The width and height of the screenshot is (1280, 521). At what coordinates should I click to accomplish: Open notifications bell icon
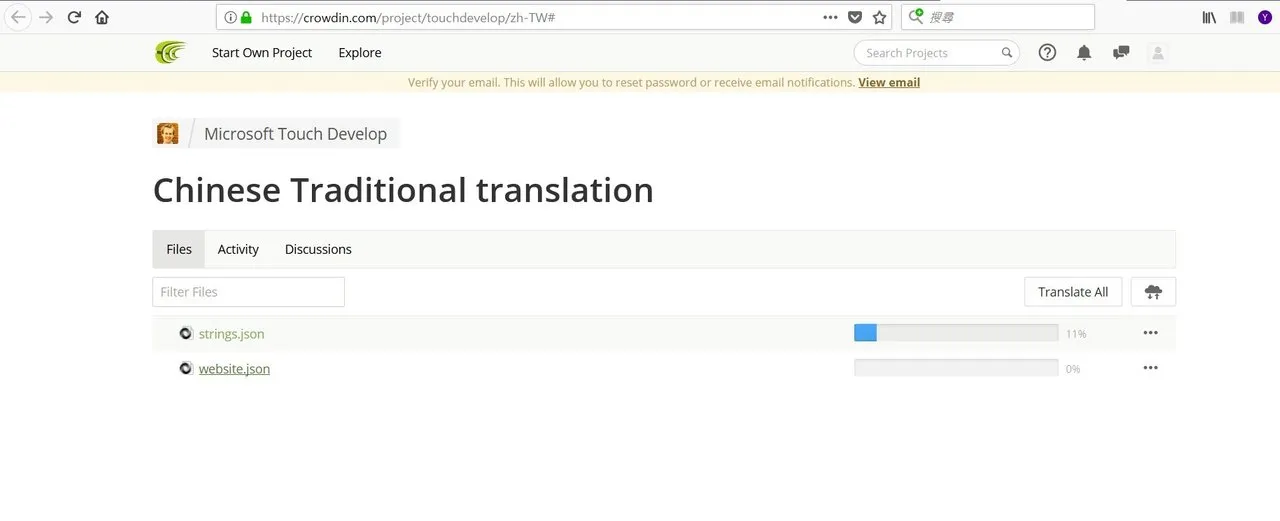(1084, 53)
